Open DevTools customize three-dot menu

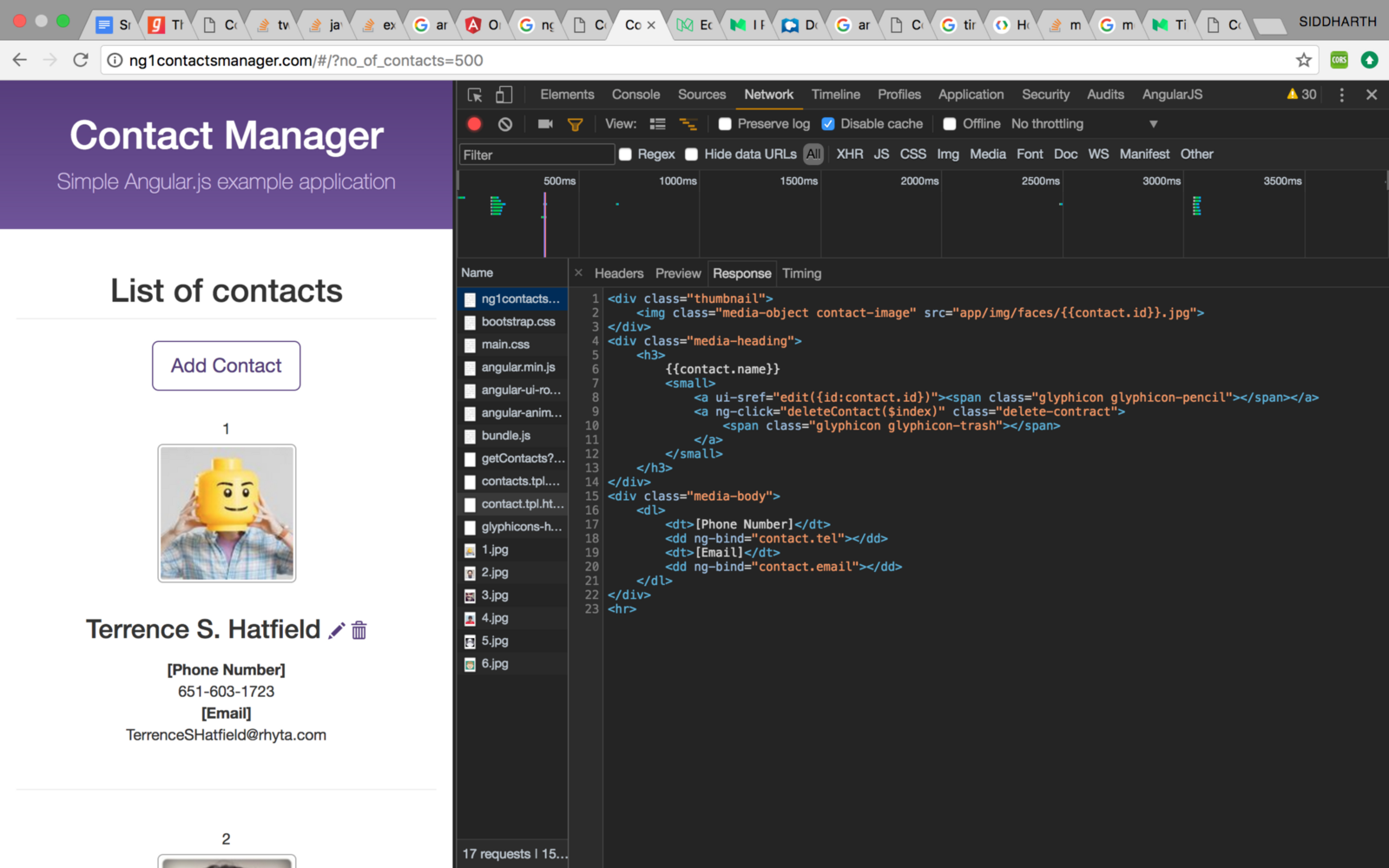[x=1341, y=95]
